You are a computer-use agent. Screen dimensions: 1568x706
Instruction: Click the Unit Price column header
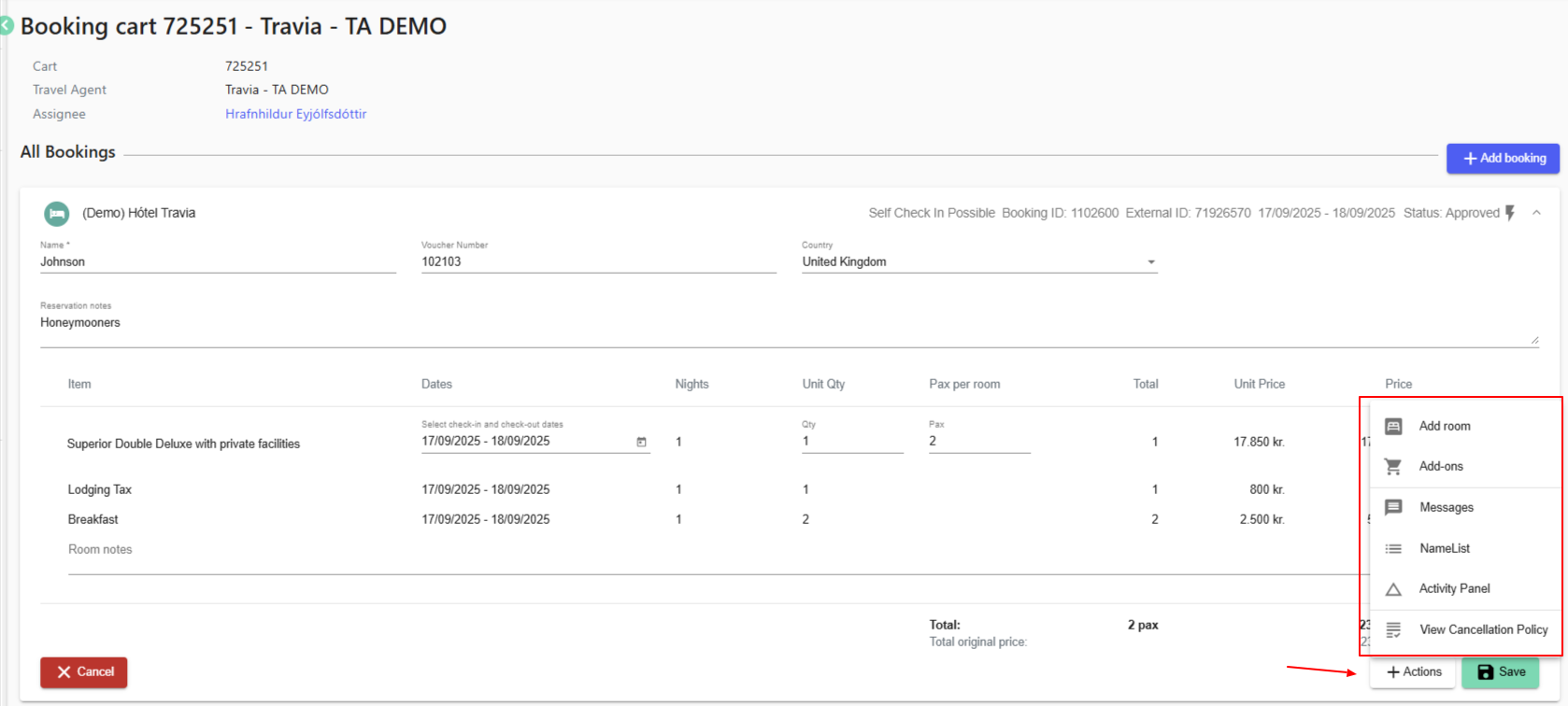1259,384
